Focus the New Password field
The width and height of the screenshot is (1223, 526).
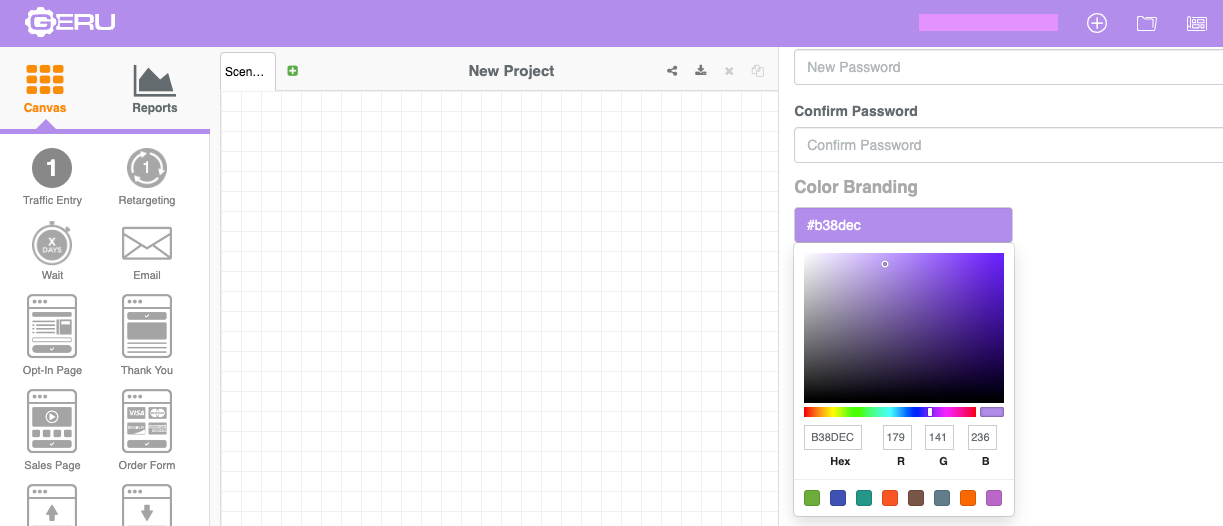coord(1008,67)
